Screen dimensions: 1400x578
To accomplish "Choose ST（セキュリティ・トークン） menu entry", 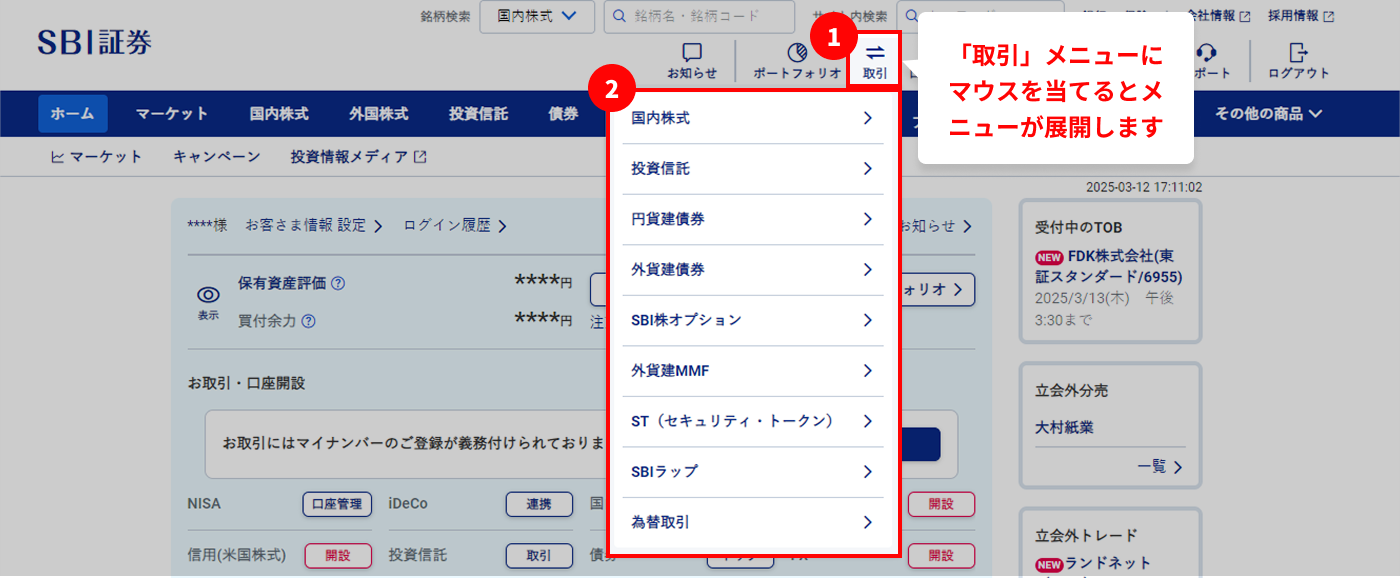I will [x=753, y=421].
